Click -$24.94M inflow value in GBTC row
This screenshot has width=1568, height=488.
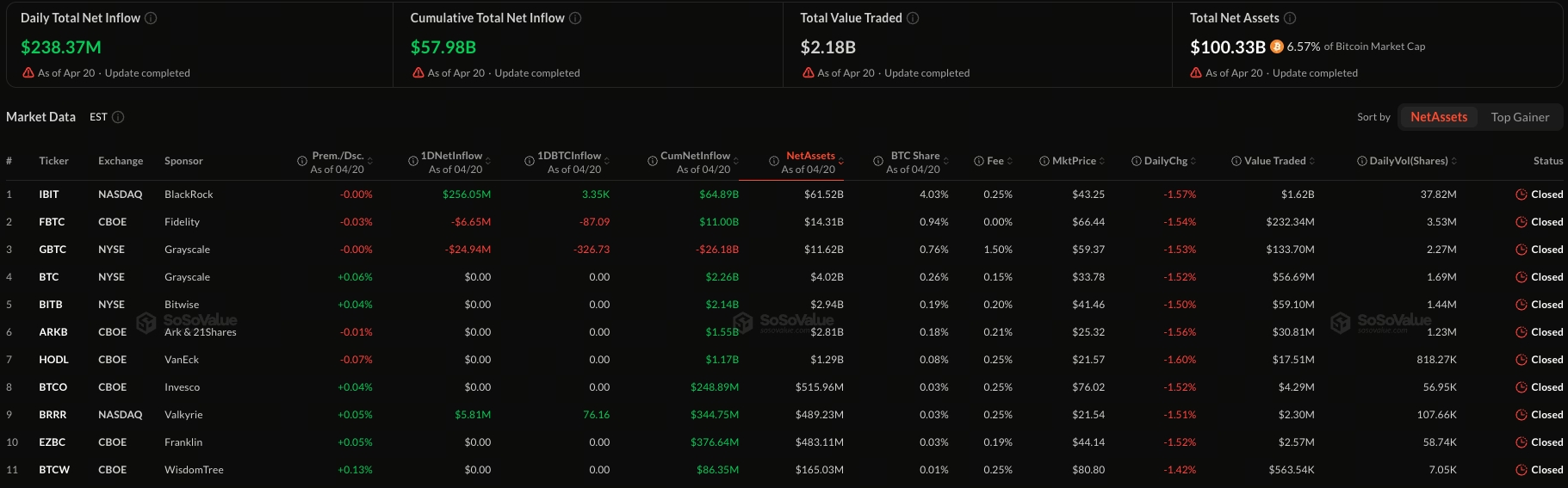468,250
